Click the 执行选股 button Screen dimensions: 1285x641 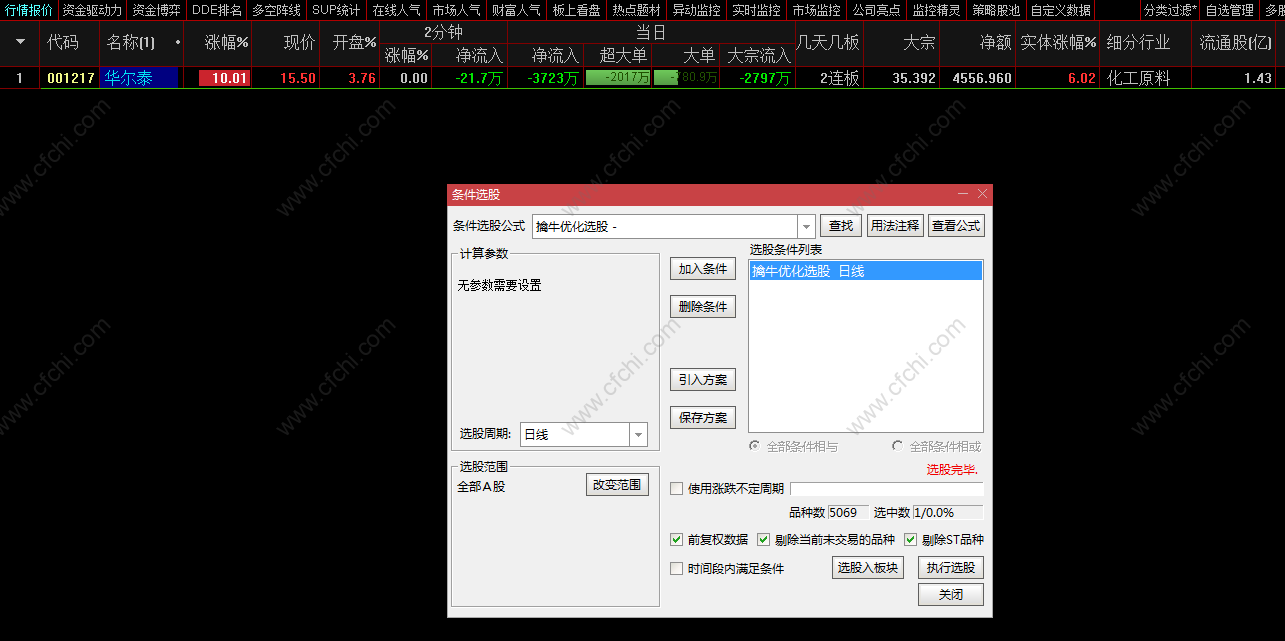(951, 568)
